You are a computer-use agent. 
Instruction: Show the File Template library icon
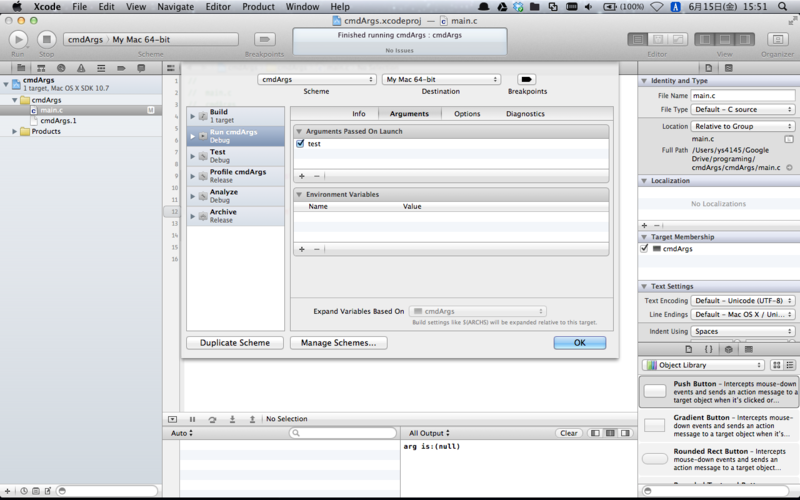[x=688, y=349]
